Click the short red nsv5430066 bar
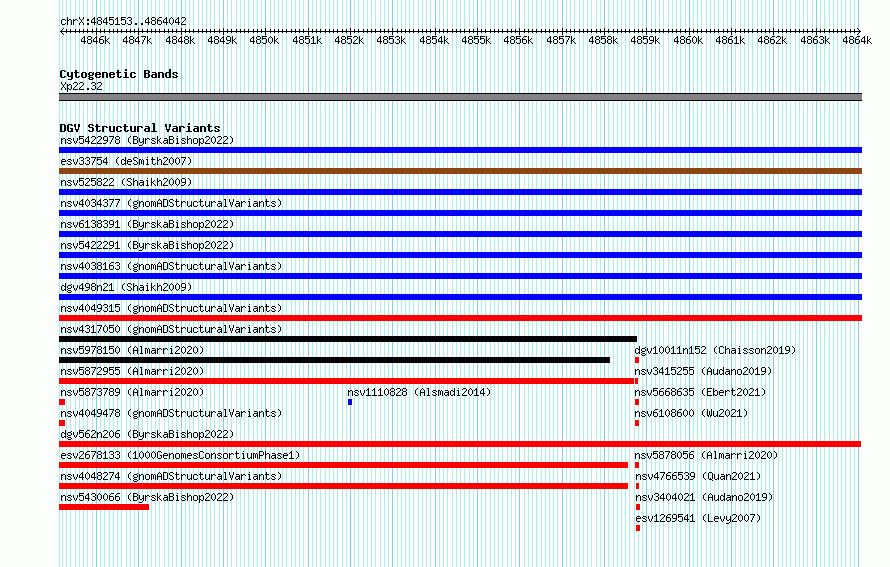The width and height of the screenshot is (890, 567). pos(104,507)
